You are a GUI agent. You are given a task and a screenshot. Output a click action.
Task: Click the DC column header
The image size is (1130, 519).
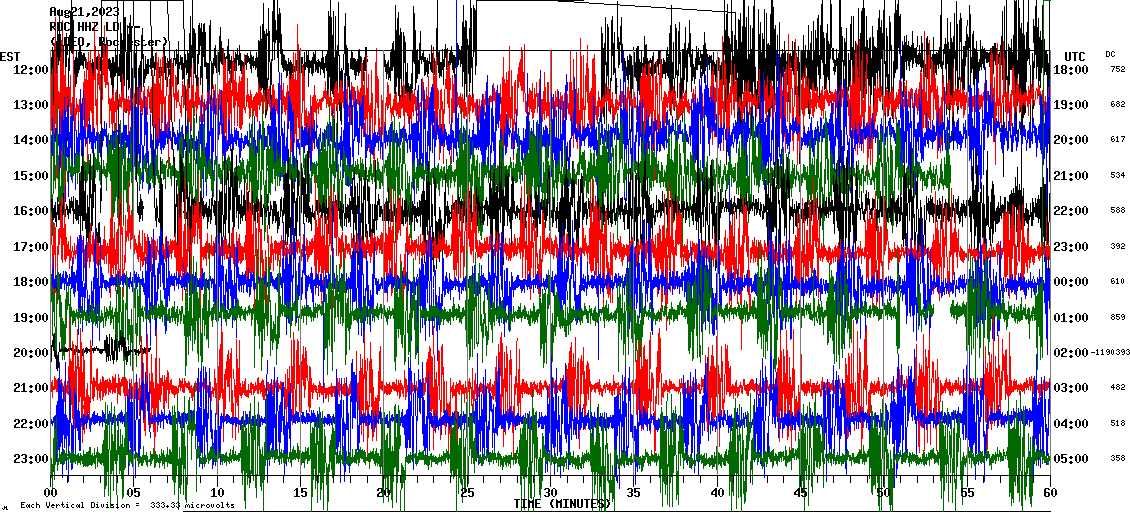click(1110, 54)
